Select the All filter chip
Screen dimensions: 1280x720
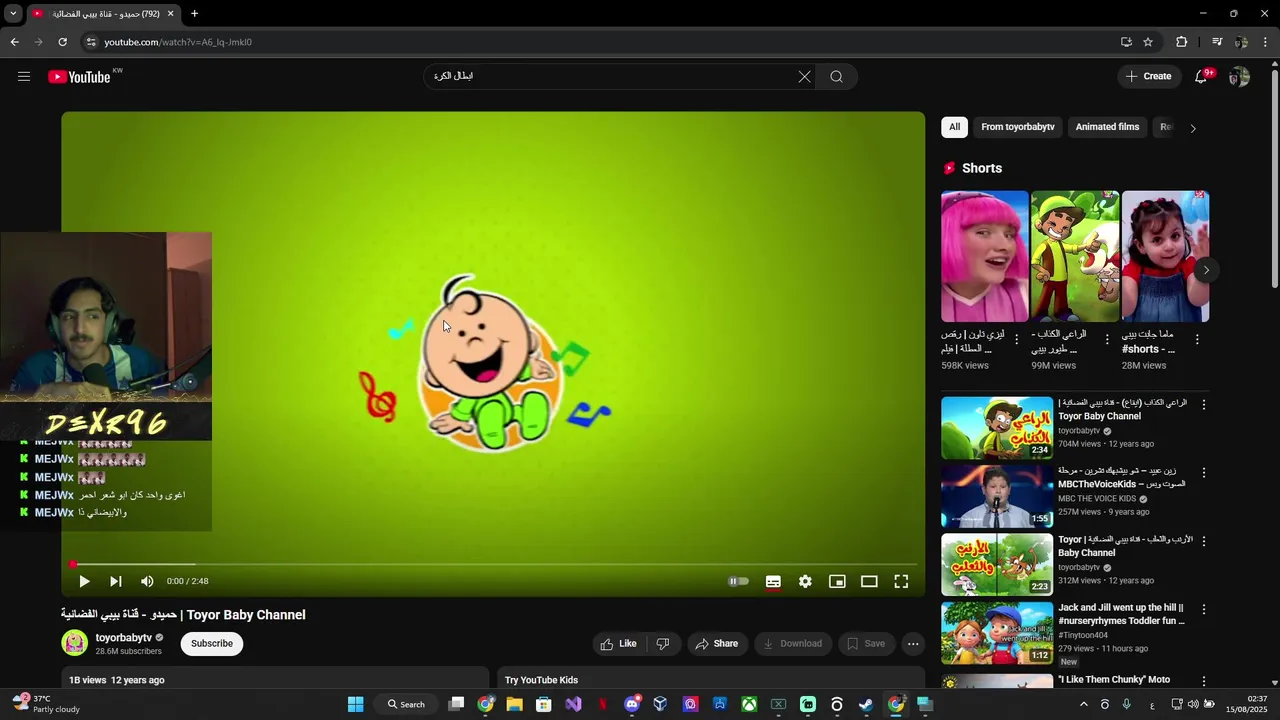point(955,127)
